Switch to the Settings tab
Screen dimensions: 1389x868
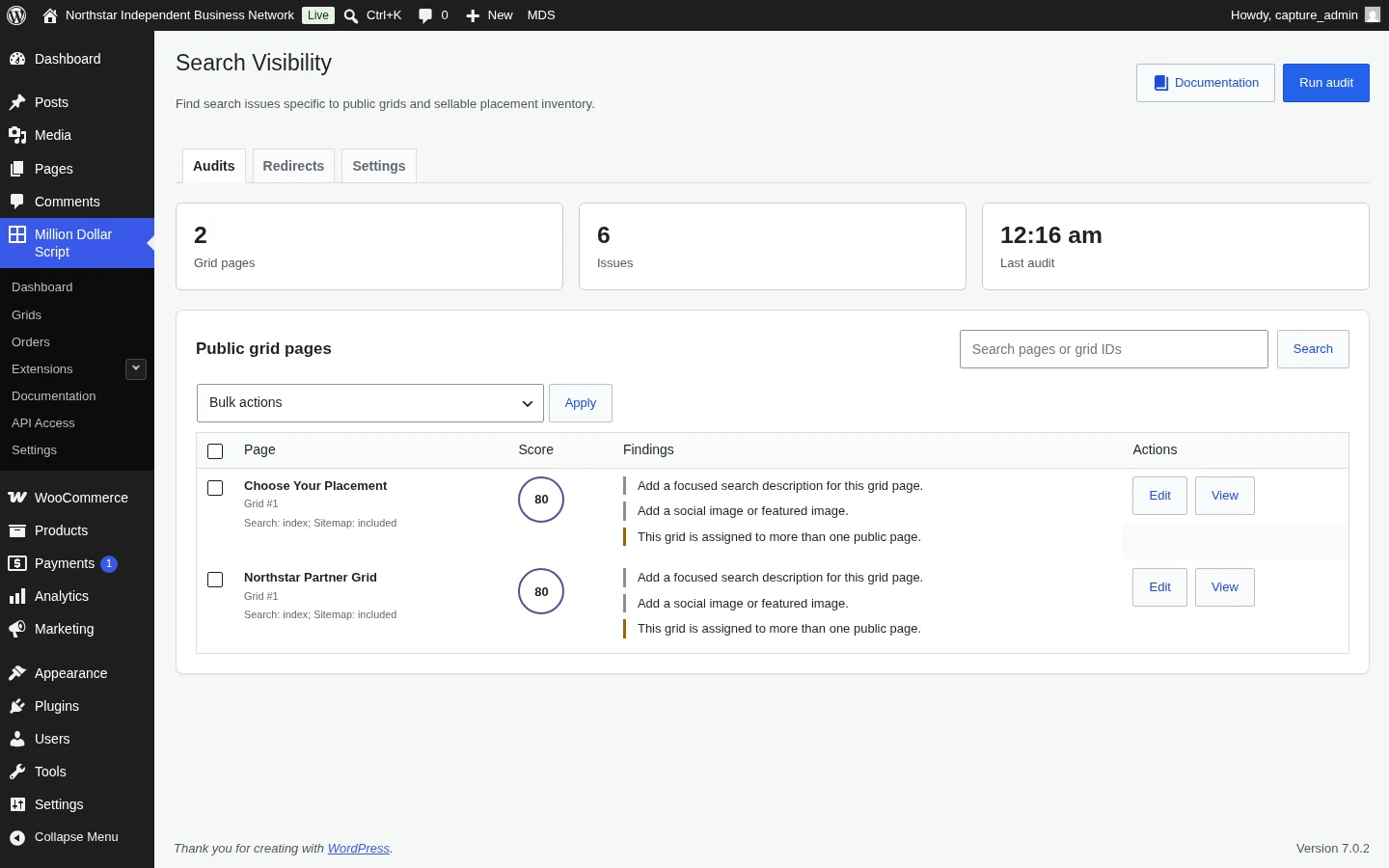point(379,166)
